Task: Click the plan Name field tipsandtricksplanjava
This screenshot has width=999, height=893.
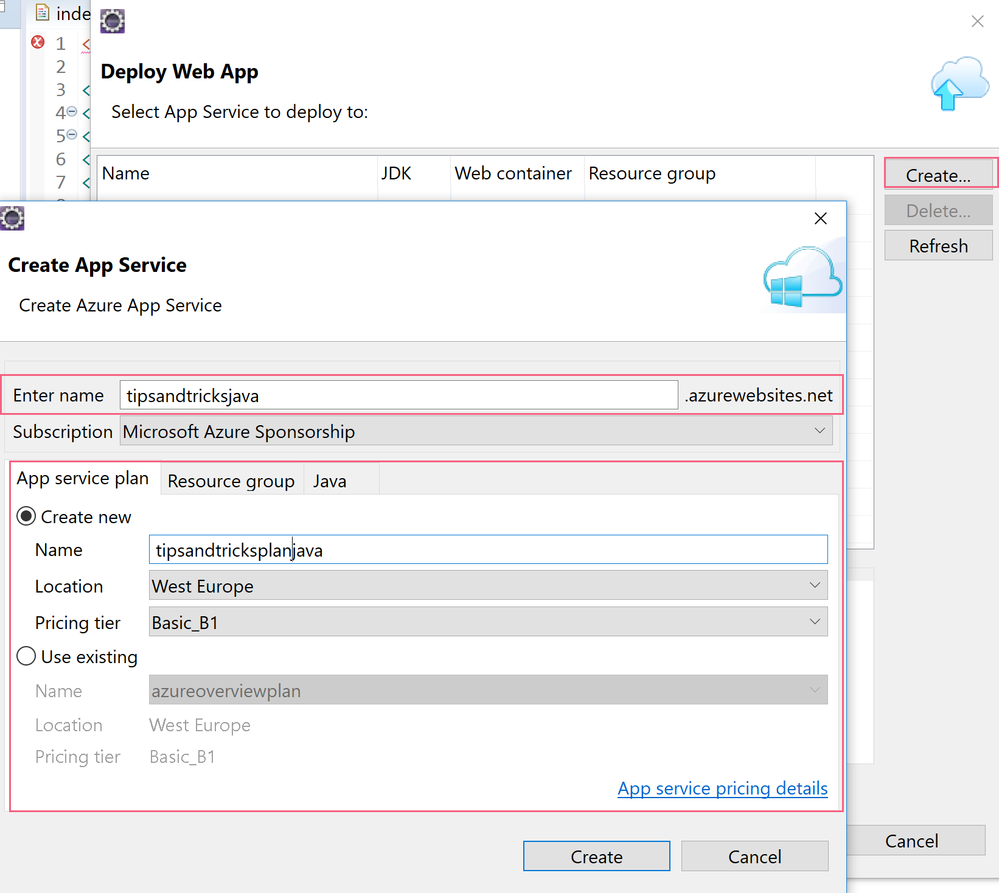Action: [488, 549]
